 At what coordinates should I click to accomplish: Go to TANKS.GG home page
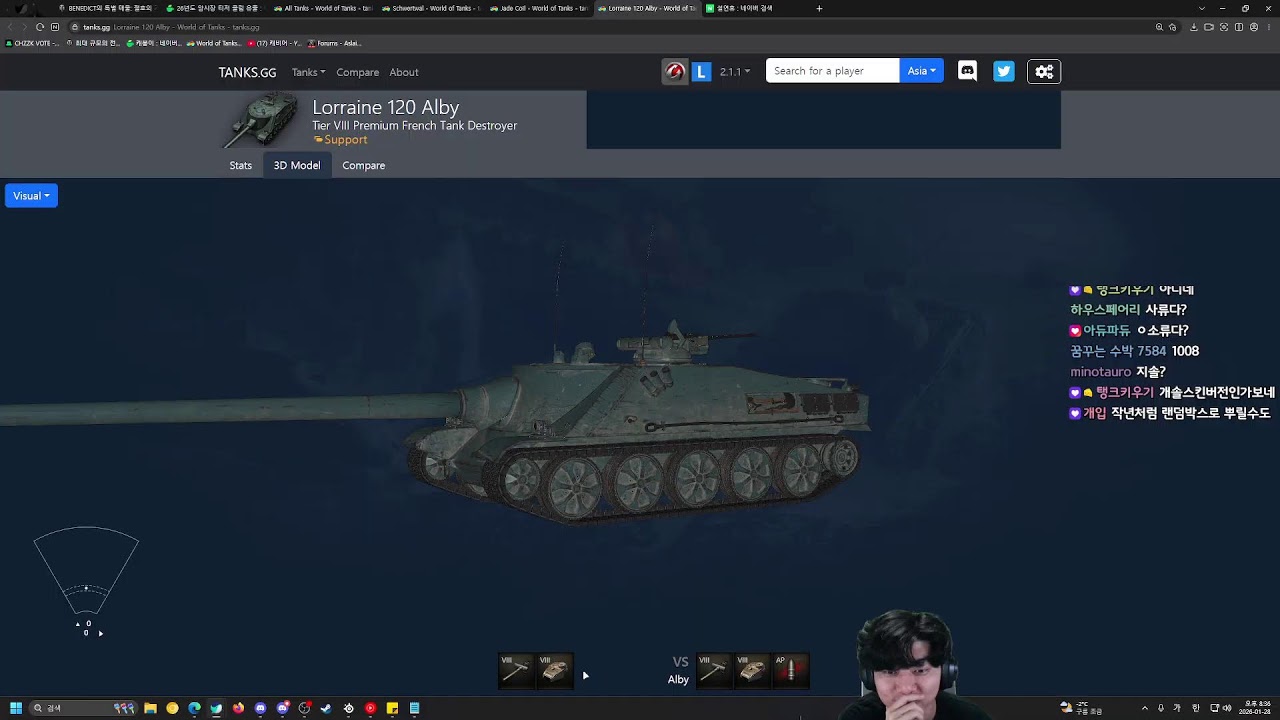tap(247, 72)
